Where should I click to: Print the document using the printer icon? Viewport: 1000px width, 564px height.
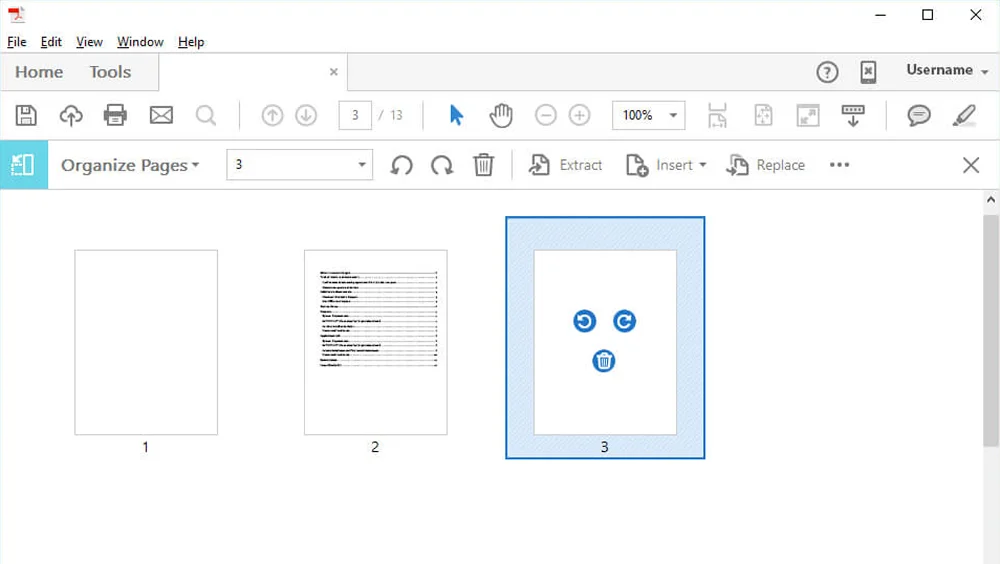[x=116, y=115]
